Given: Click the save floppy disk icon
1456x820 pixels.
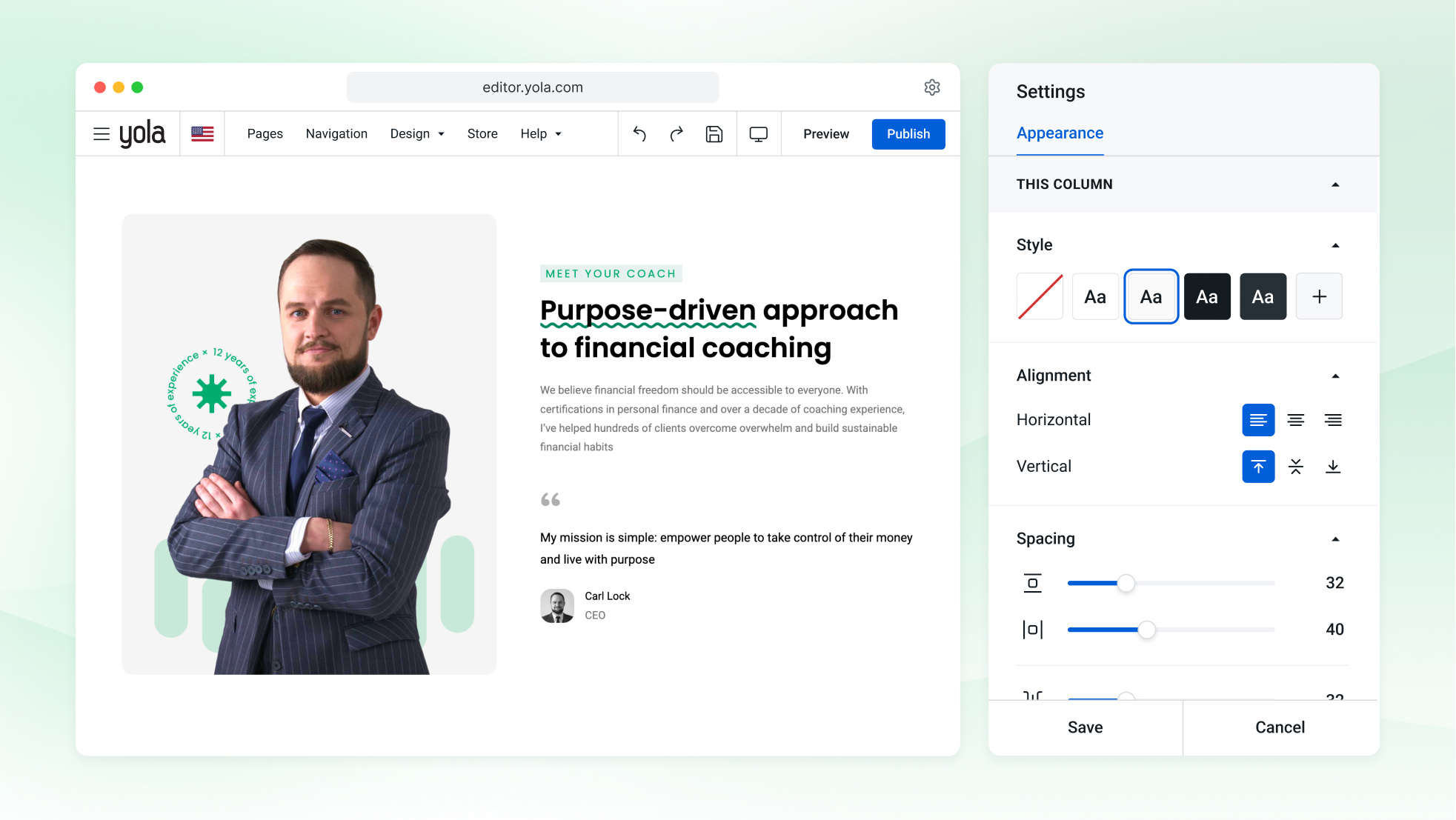Looking at the screenshot, I should tap(714, 134).
